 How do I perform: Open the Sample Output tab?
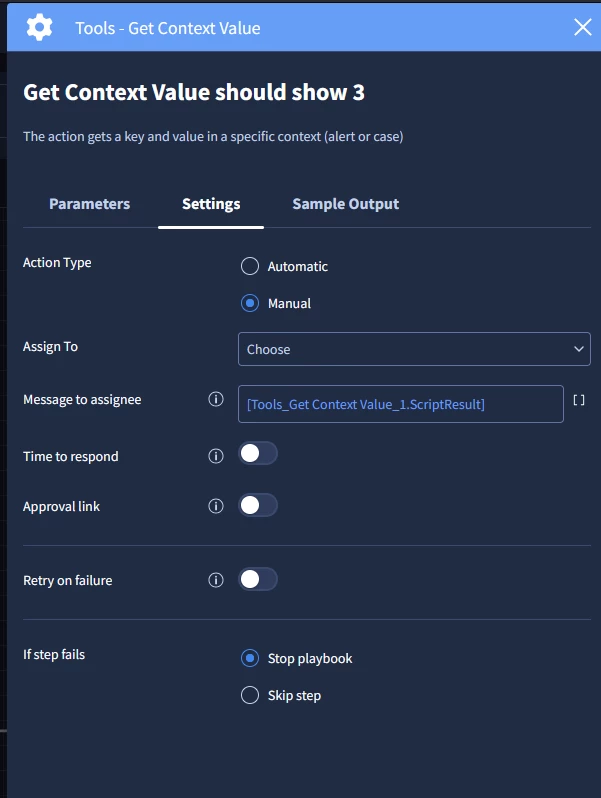click(345, 204)
